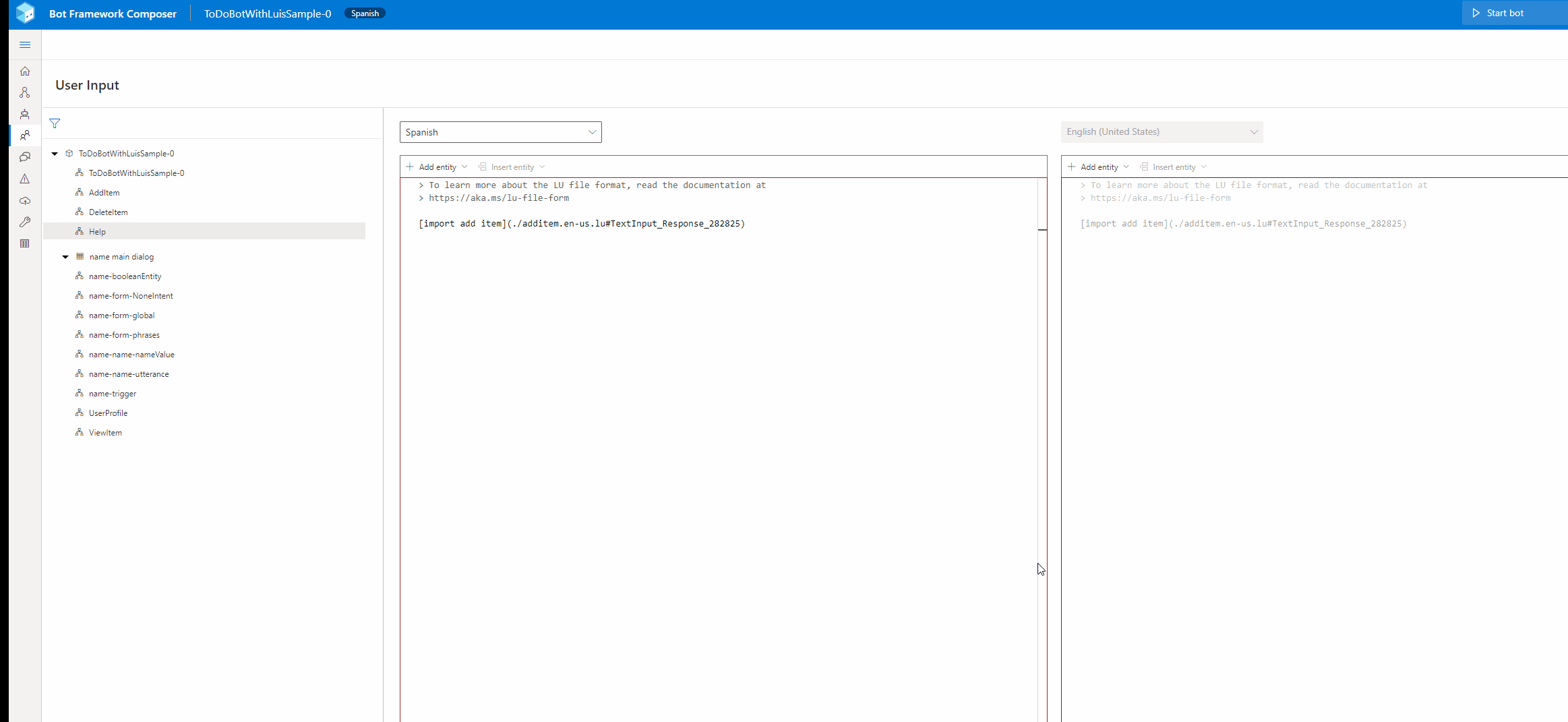
Task: Open Project Settings wrench icon
Action: (25, 222)
